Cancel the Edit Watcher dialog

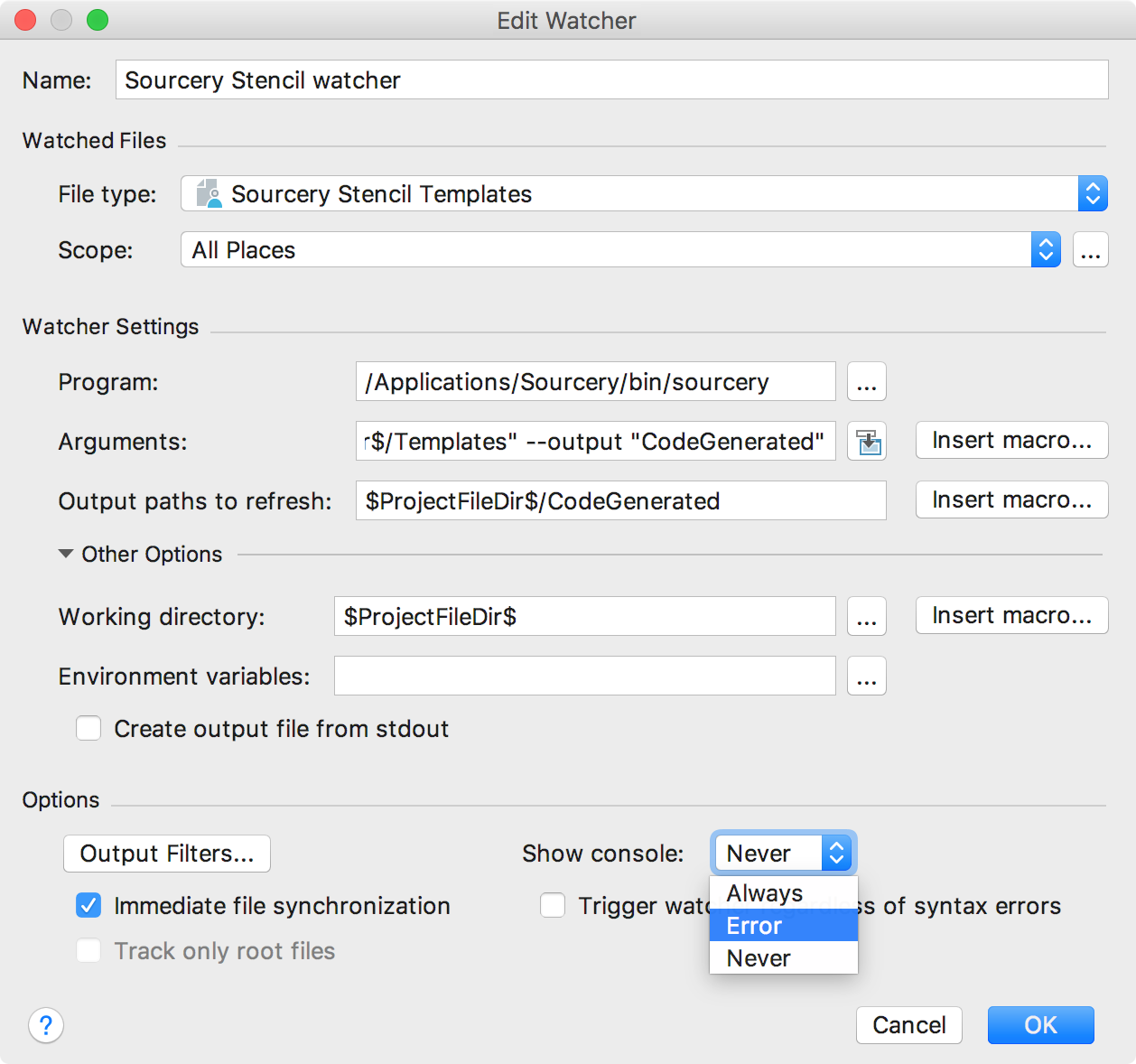click(x=909, y=1025)
